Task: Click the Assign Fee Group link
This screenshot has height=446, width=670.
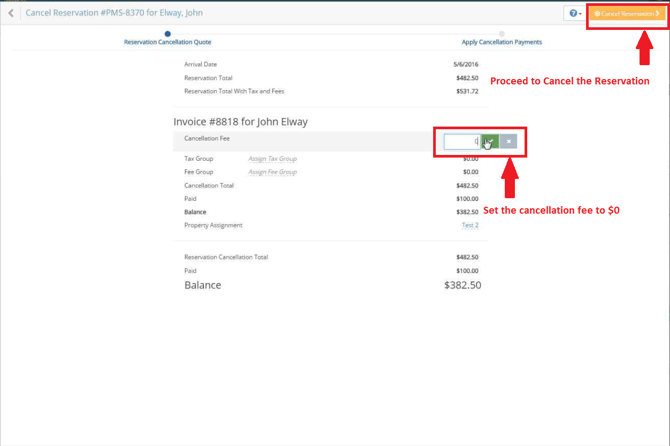Action: 272,172
